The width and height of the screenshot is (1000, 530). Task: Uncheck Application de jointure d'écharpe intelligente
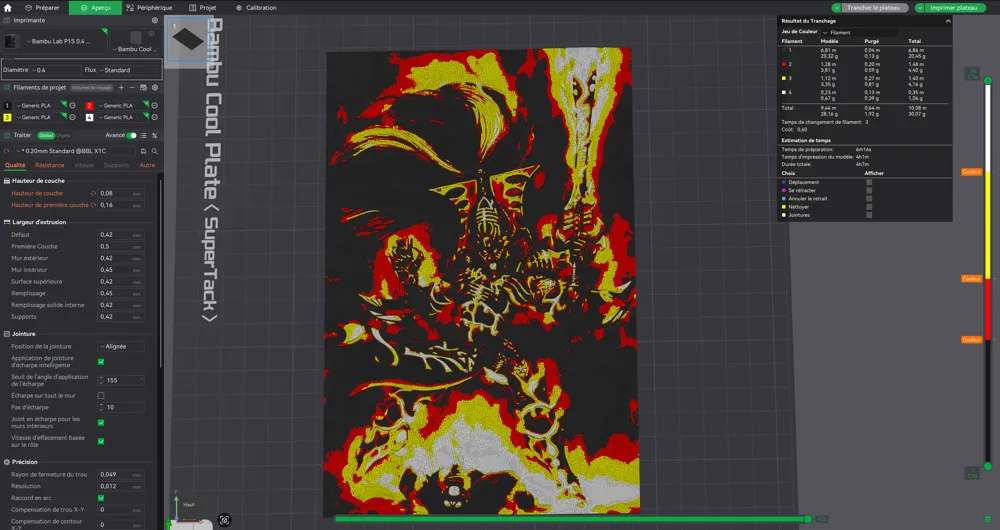(101, 362)
